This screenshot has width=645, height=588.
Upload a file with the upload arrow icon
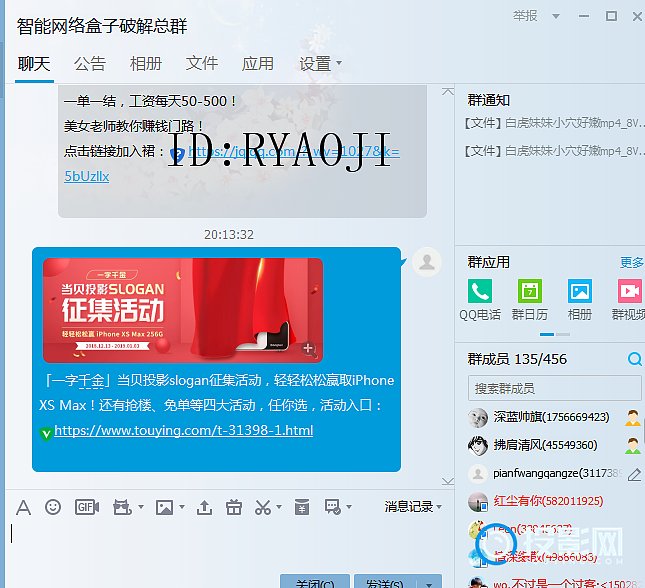point(204,507)
